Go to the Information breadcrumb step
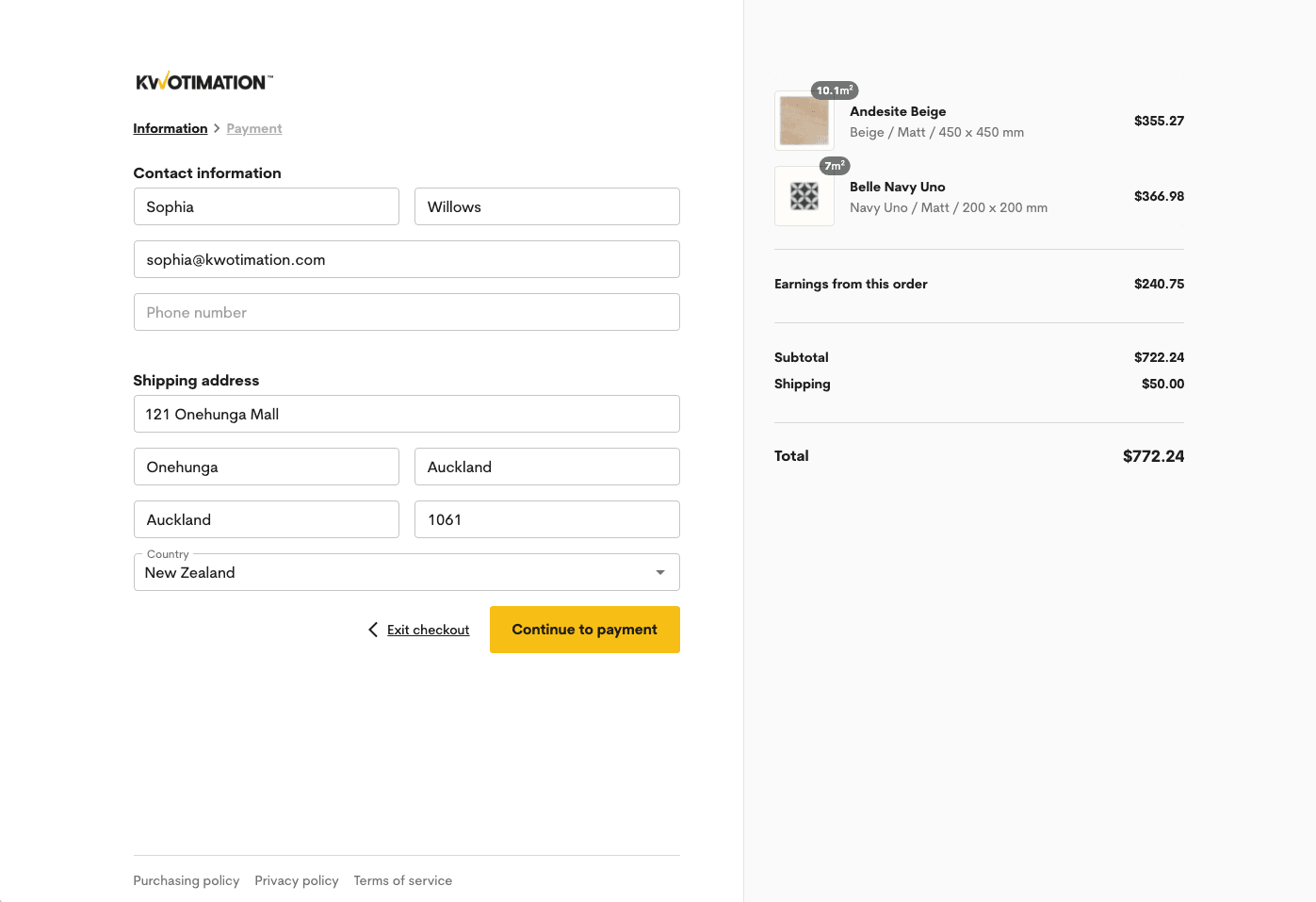1316x902 pixels. point(171,128)
